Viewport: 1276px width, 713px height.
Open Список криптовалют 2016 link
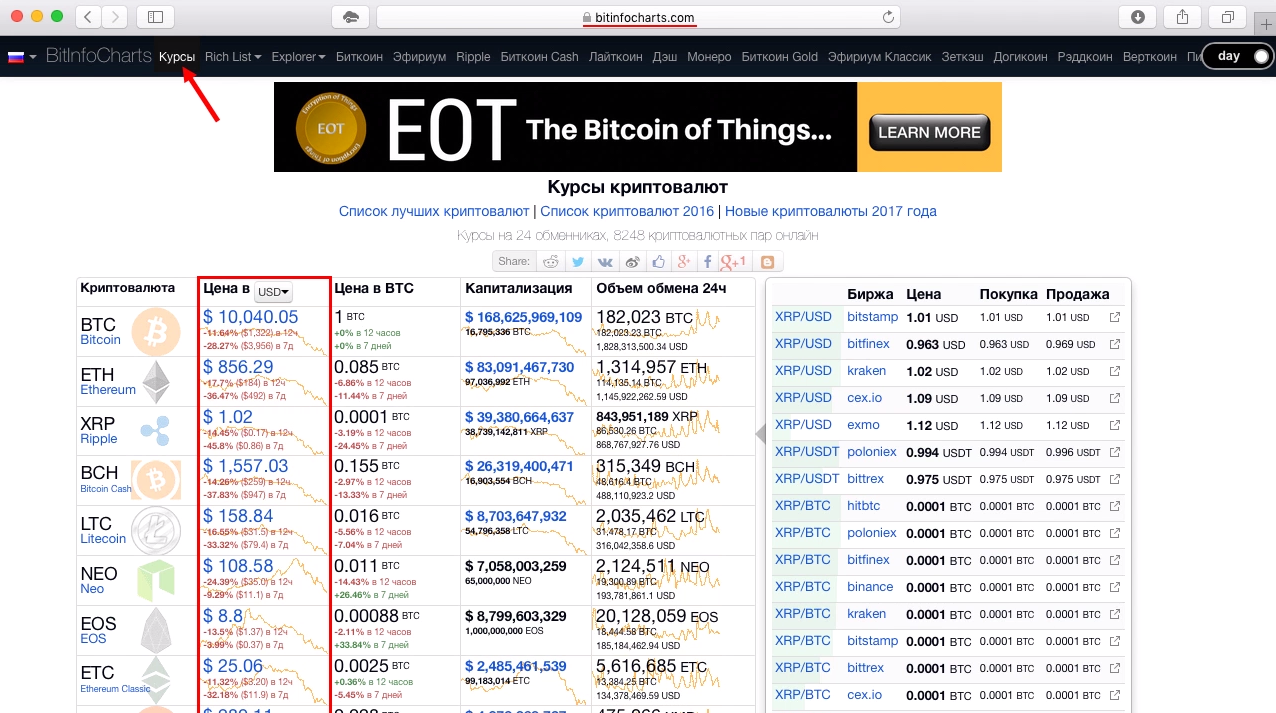click(627, 211)
